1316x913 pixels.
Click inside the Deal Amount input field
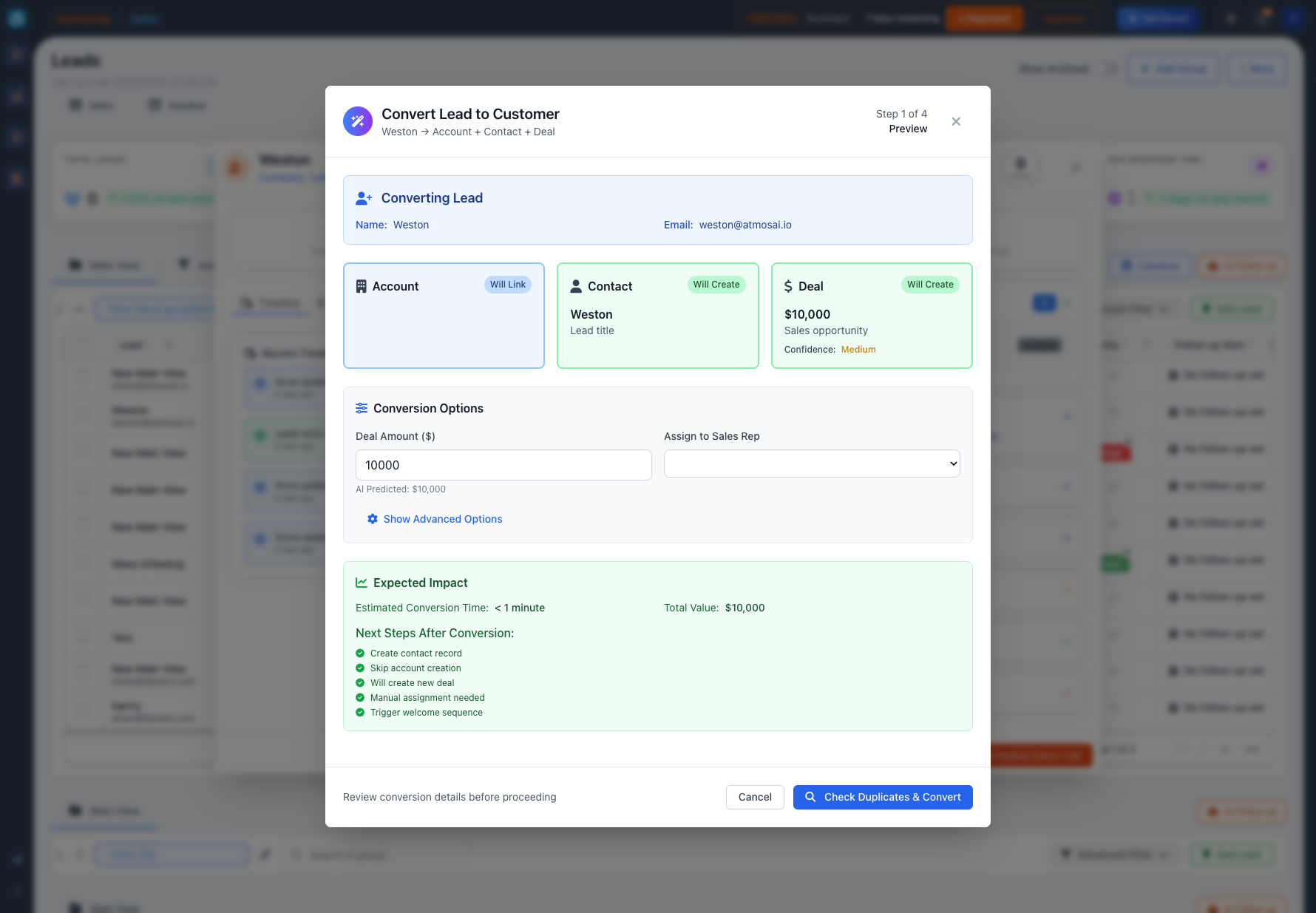pyautogui.click(x=503, y=465)
